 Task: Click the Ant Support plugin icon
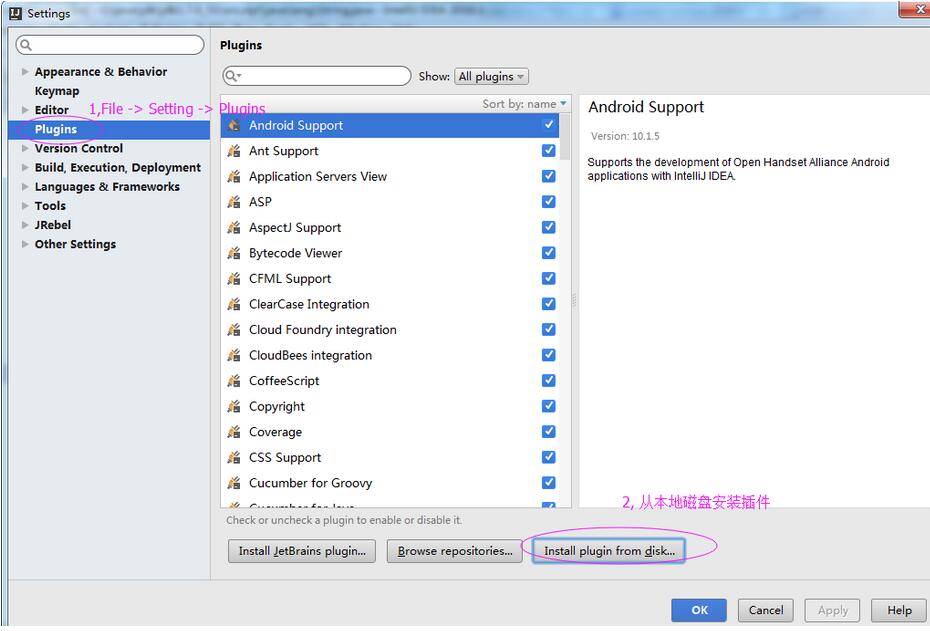coord(234,151)
